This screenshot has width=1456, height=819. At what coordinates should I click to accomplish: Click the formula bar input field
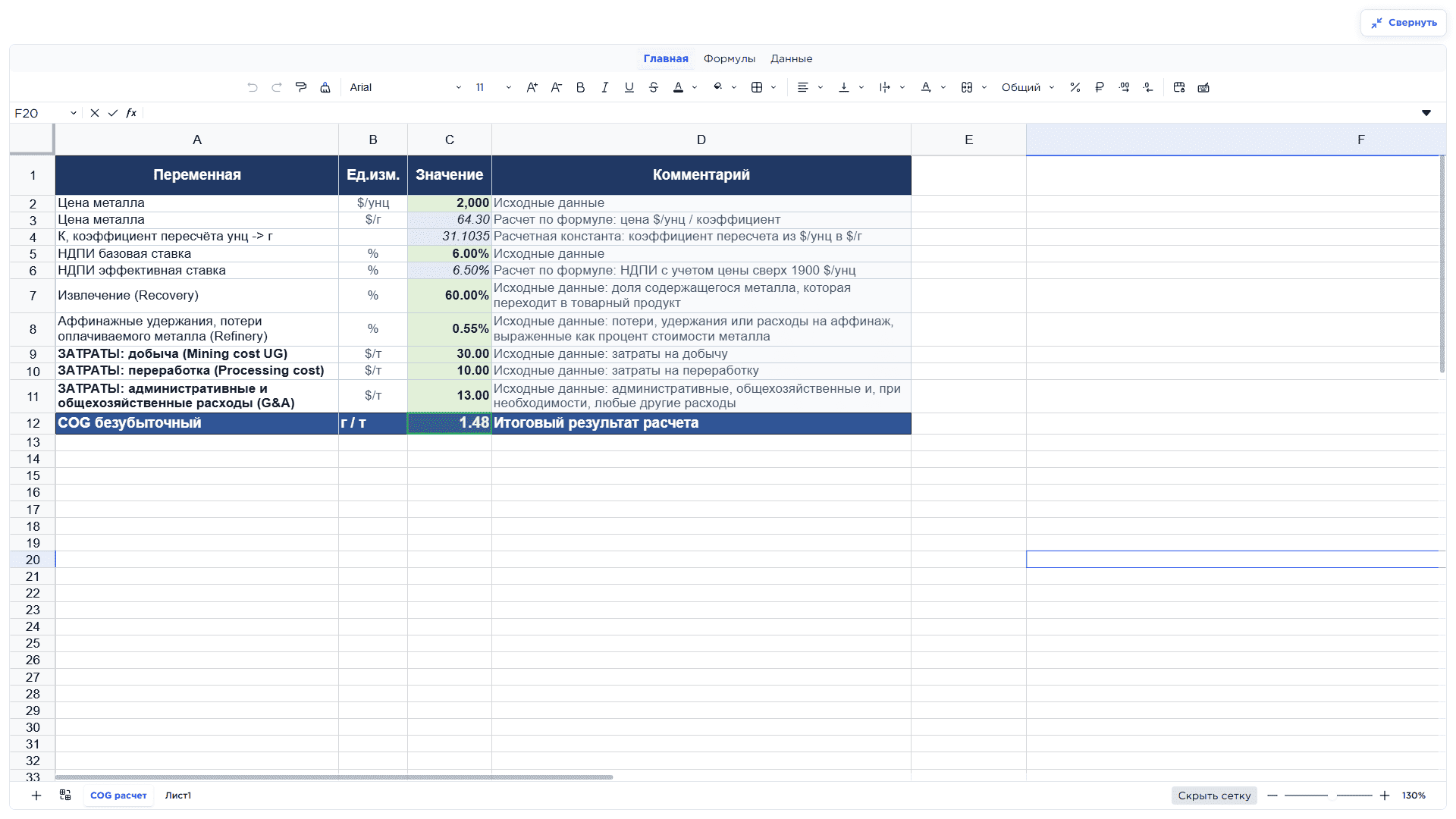coord(781,113)
